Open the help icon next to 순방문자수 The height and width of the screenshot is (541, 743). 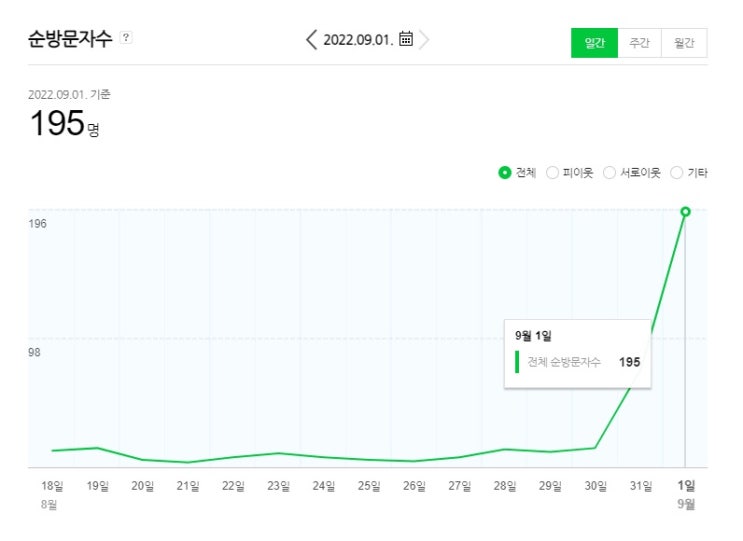(x=126, y=37)
